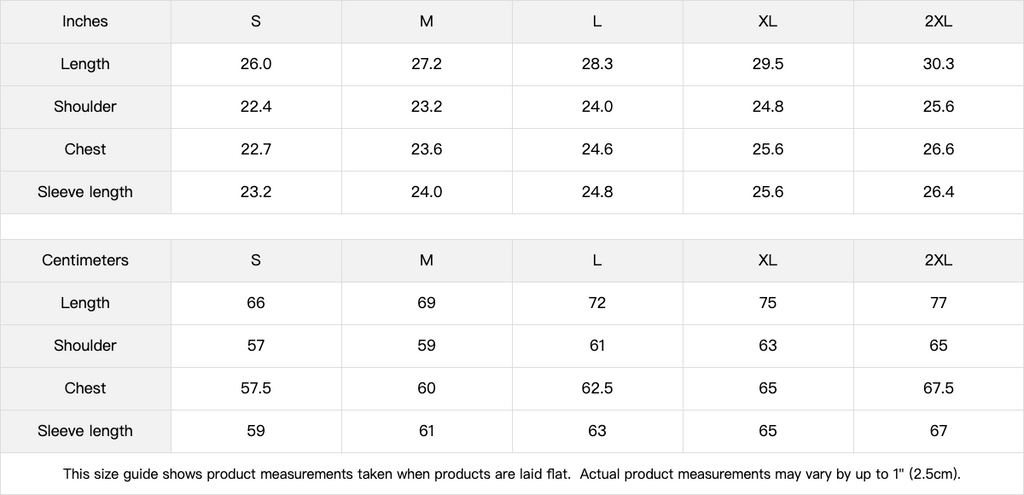Click the 27.2 length value for size M
This screenshot has width=1024, height=495.
426,64
